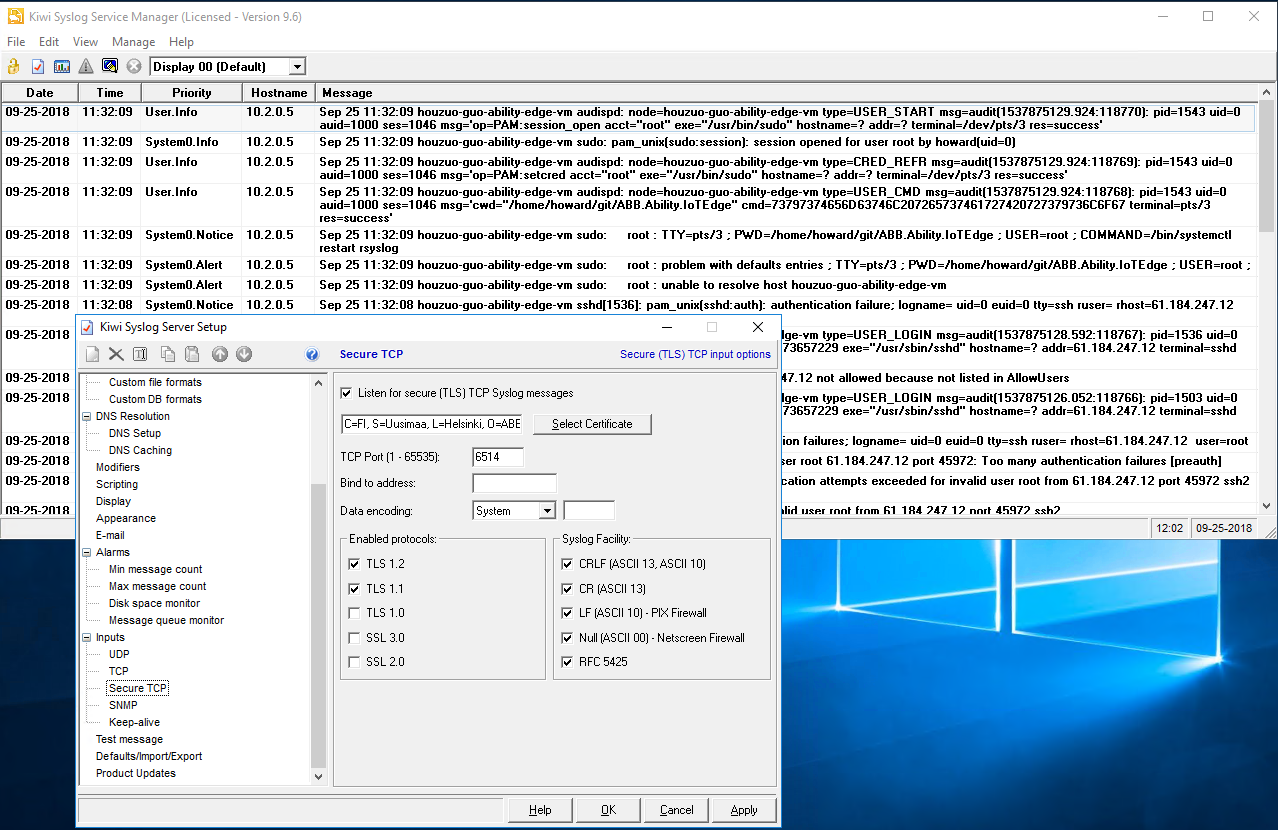Select Test message in the settings tree
1278x830 pixels.
(x=129, y=739)
